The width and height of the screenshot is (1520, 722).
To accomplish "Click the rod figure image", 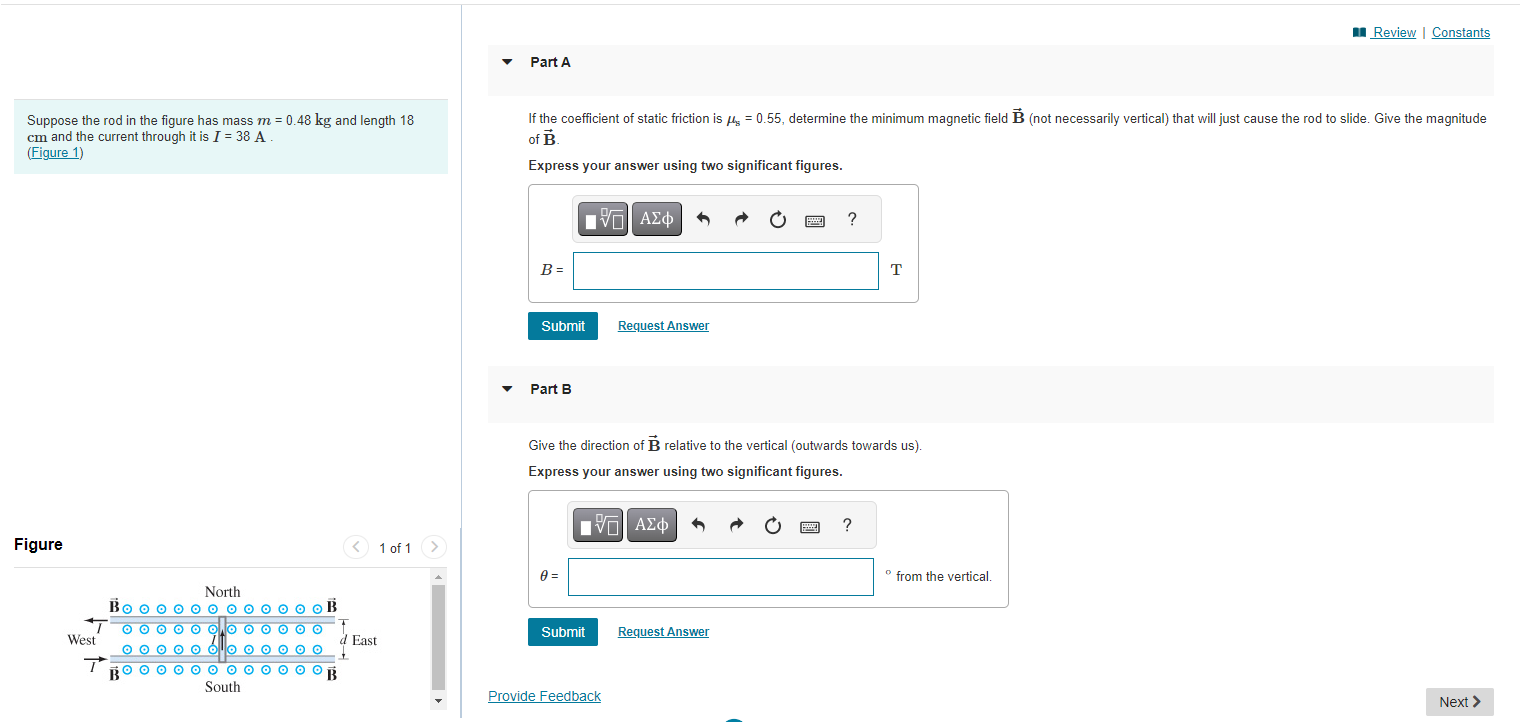I will [222, 639].
